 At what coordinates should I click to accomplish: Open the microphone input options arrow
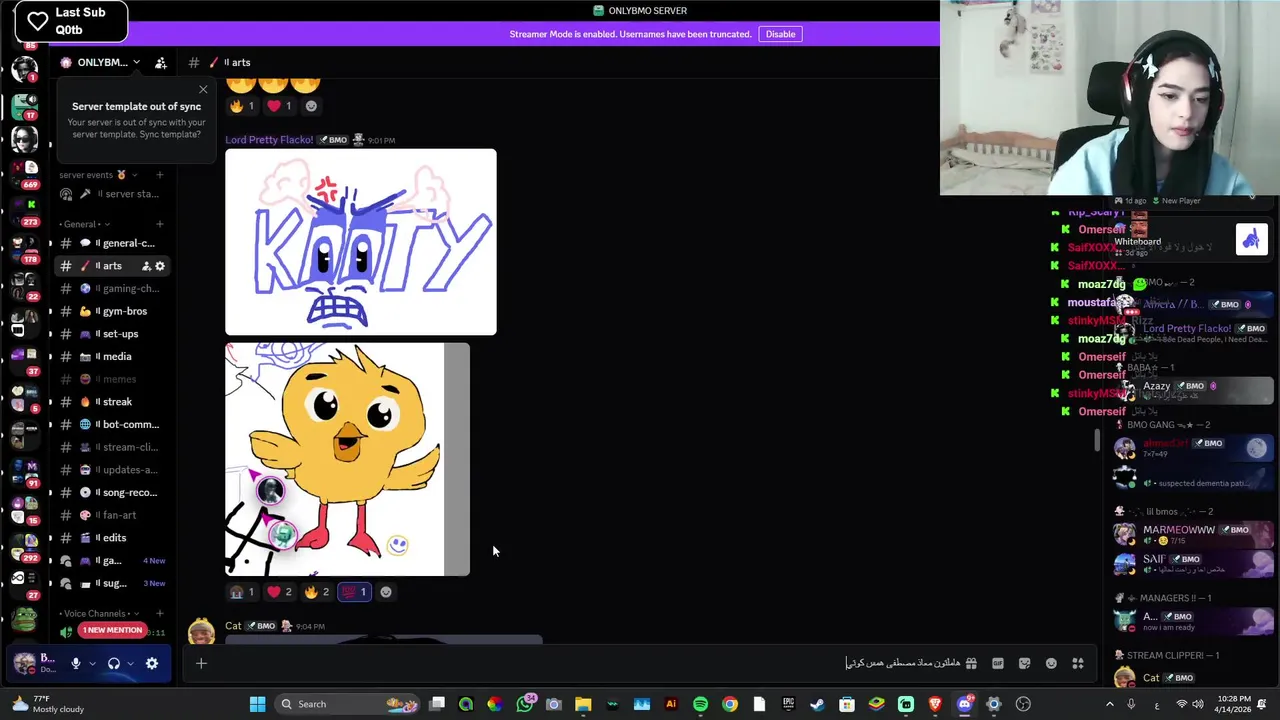(92, 663)
